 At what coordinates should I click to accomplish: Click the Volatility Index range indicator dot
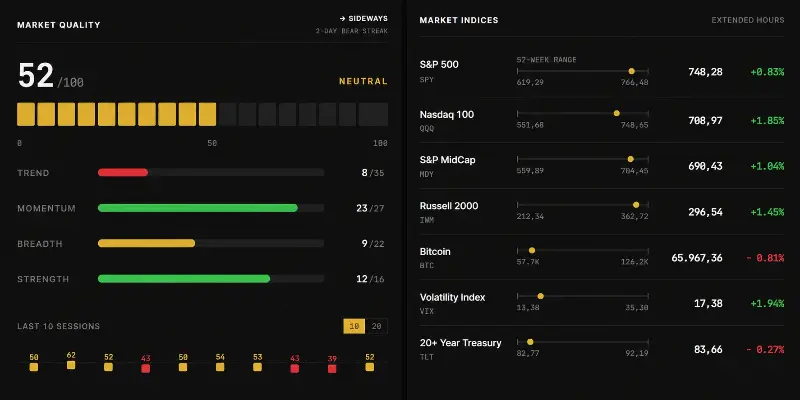[x=541, y=296]
